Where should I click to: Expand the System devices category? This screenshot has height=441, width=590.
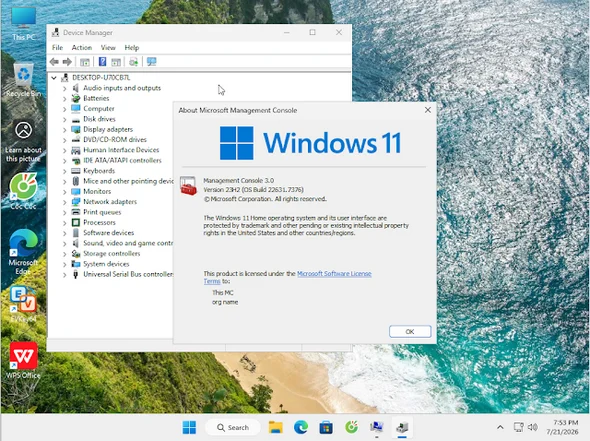point(64,265)
